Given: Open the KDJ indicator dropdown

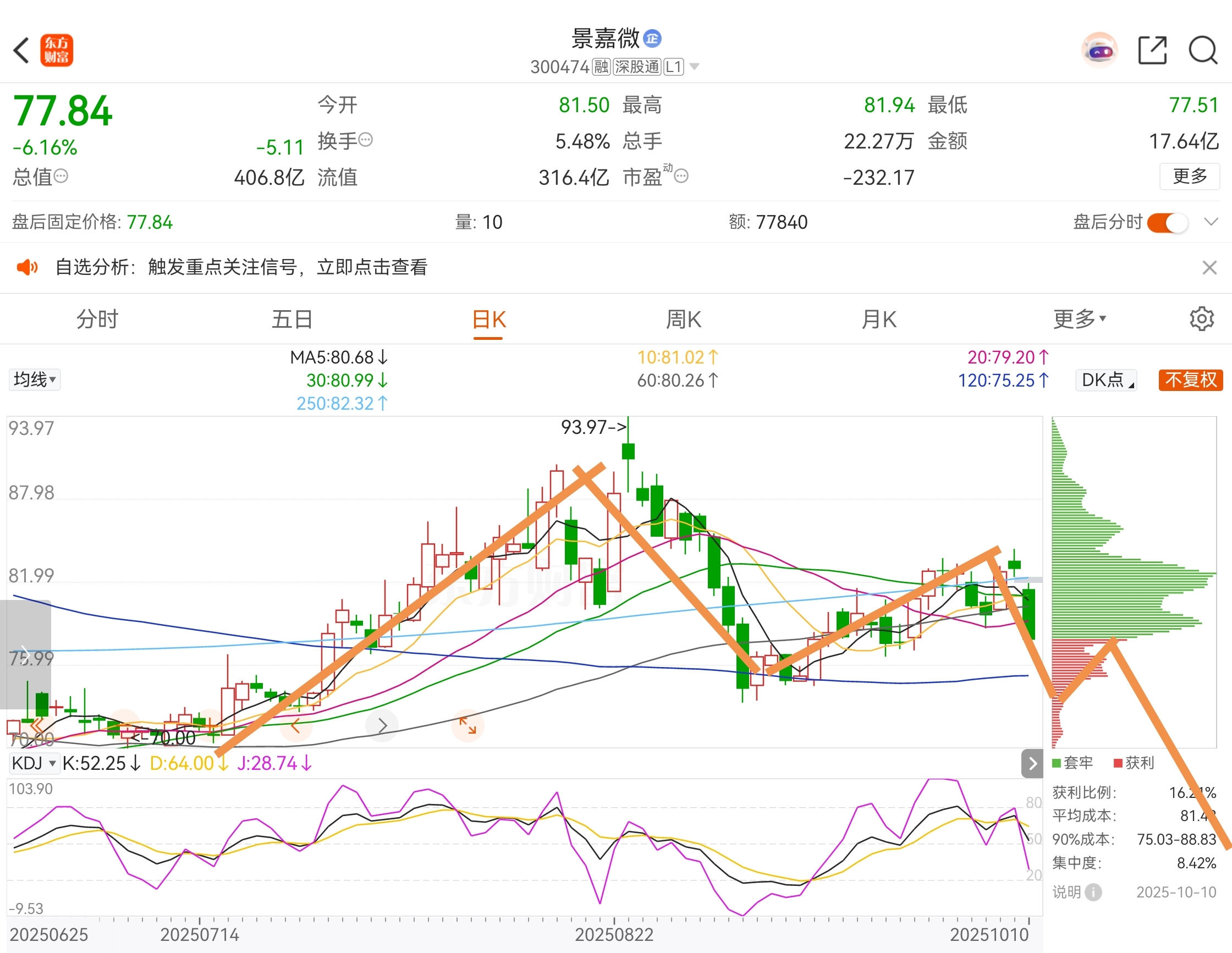Looking at the screenshot, I should coord(34,763).
